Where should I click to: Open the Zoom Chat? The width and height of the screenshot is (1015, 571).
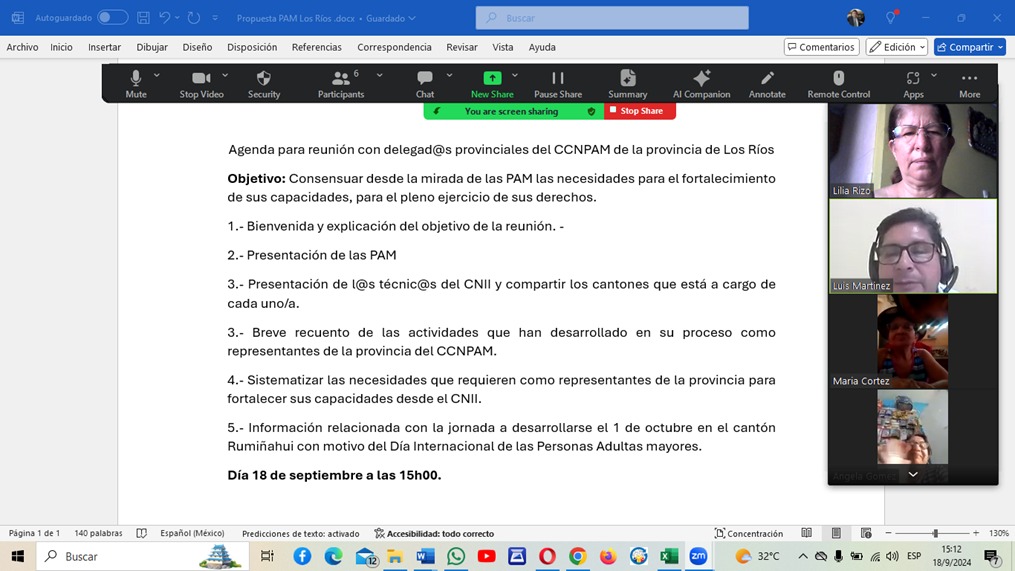(425, 84)
